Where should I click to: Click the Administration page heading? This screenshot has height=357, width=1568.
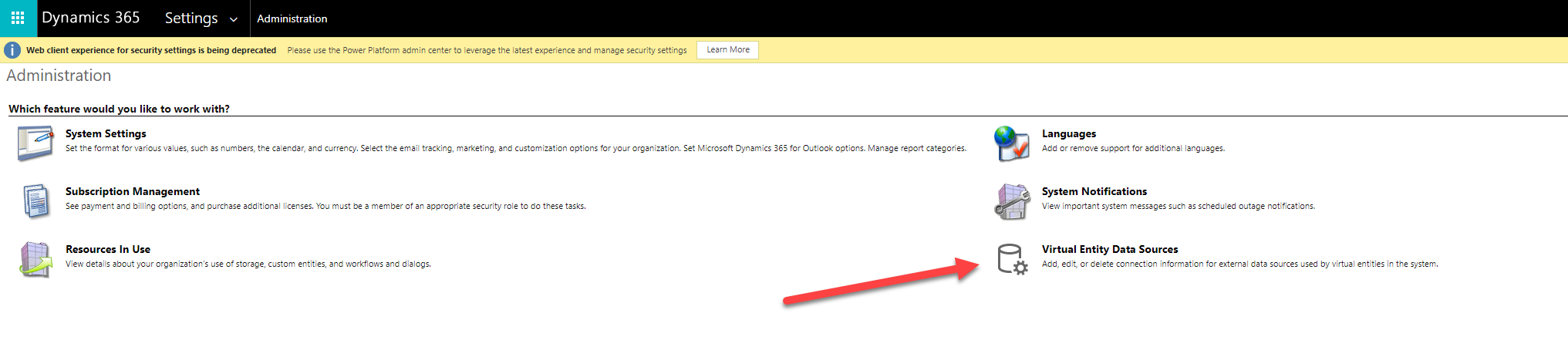tap(59, 76)
